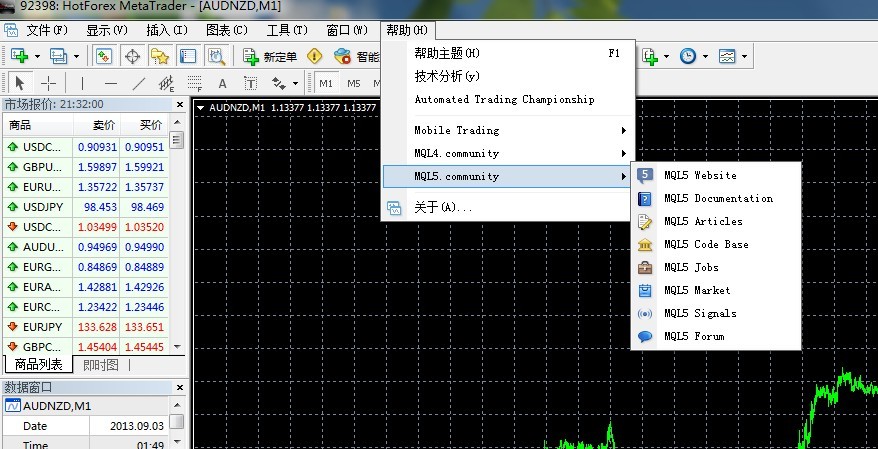Click market watch scrollbar down arrow
Viewport: 878px width, 449px height.
coord(177,347)
